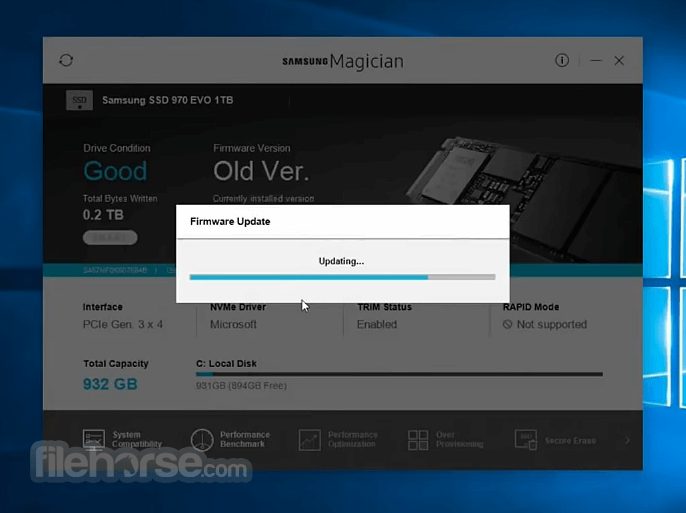Select the System Compatibility label

coord(137,440)
